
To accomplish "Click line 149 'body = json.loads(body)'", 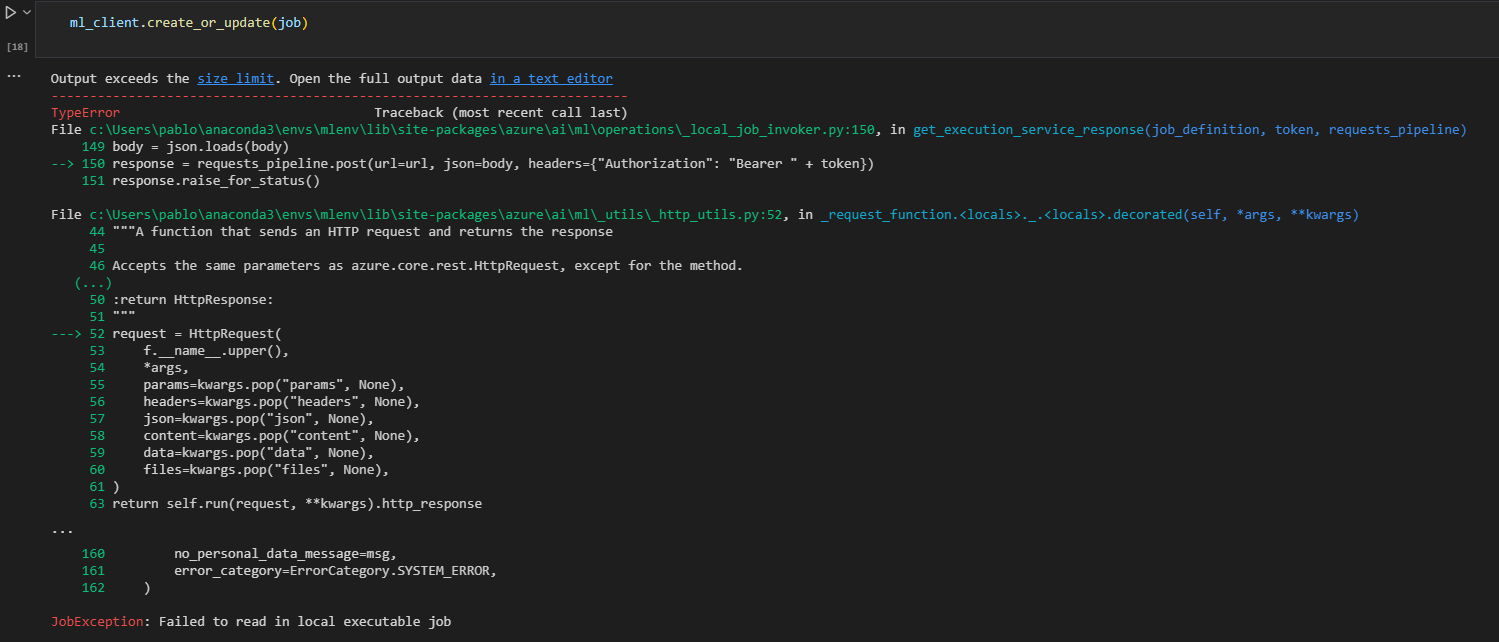I will 200,147.
